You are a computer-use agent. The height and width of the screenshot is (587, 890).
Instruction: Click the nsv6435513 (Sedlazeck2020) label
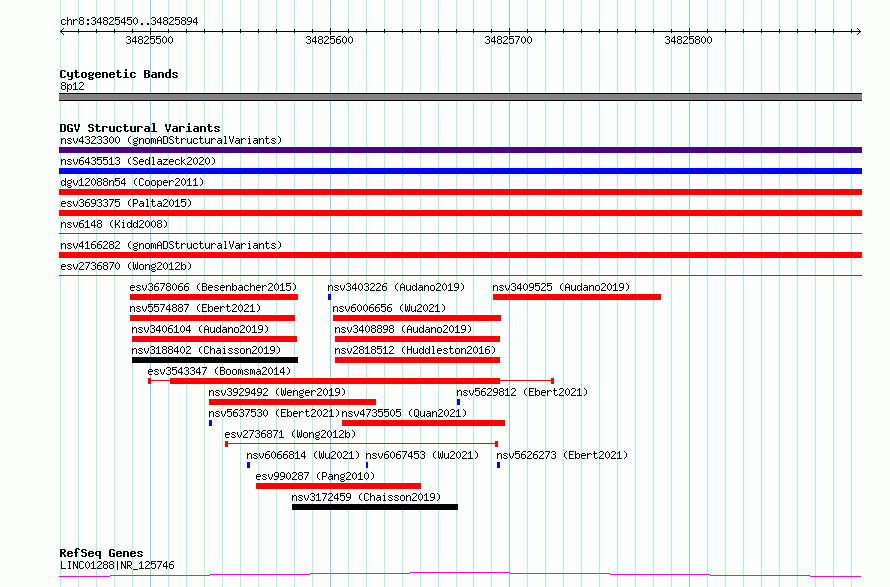[x=138, y=161]
